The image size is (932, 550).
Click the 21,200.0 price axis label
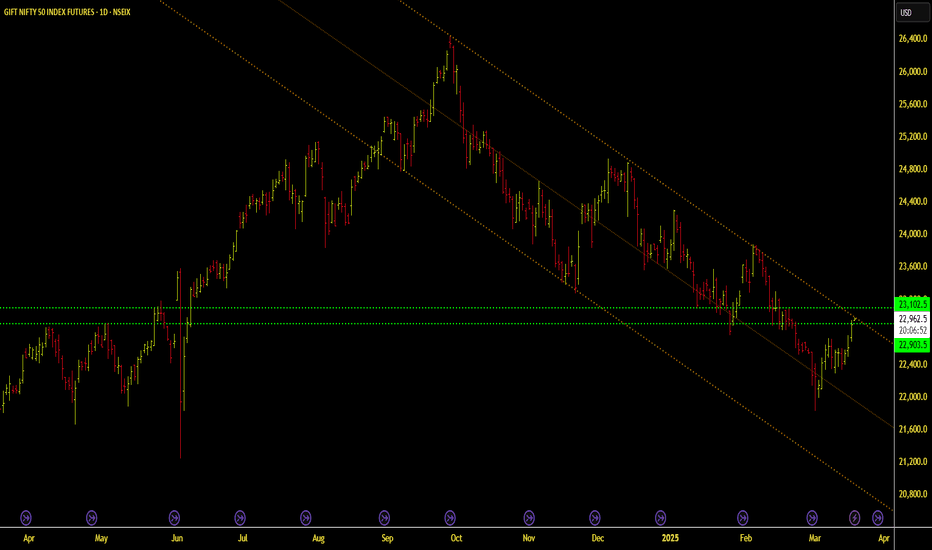point(912,461)
